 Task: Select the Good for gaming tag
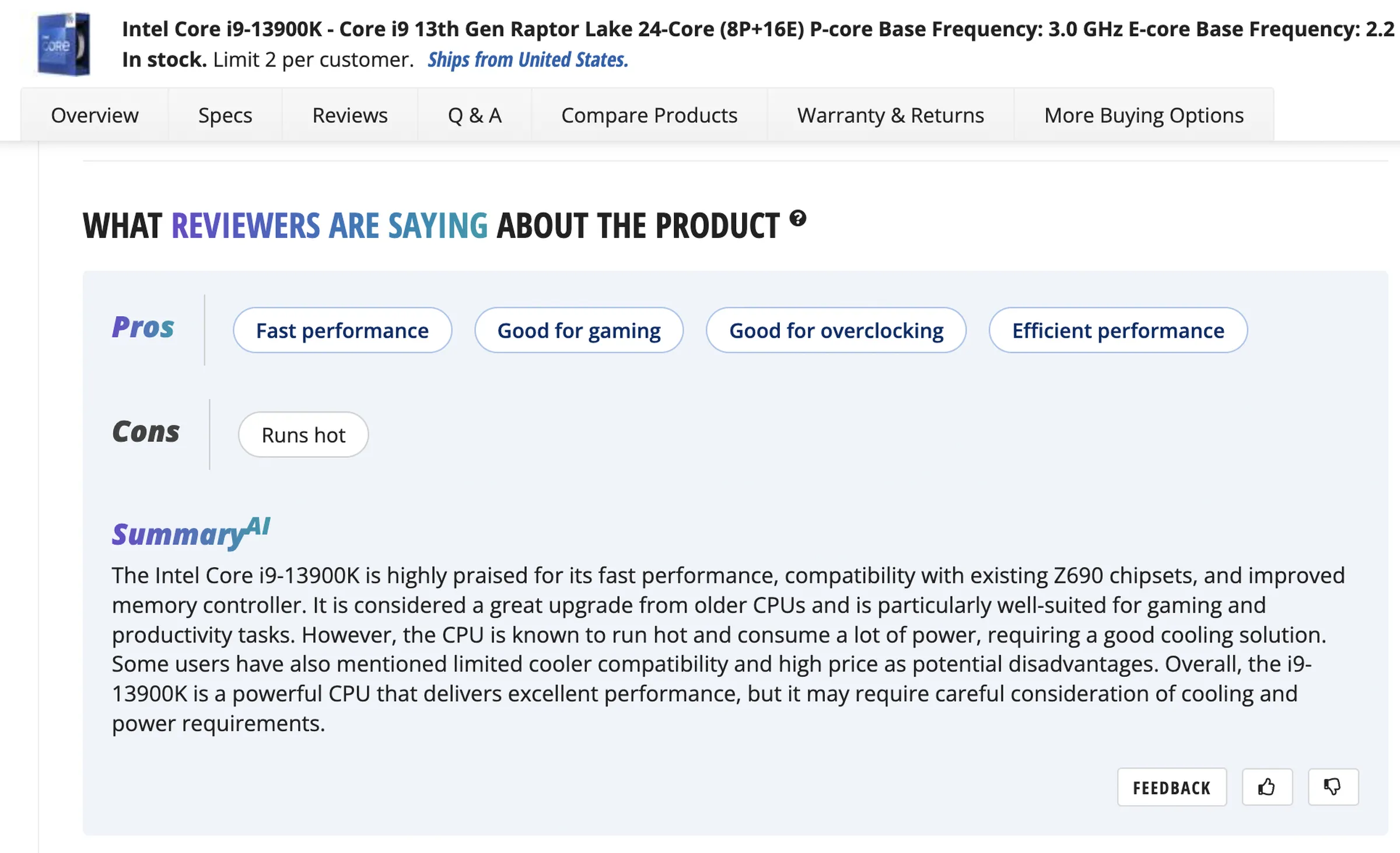click(579, 330)
